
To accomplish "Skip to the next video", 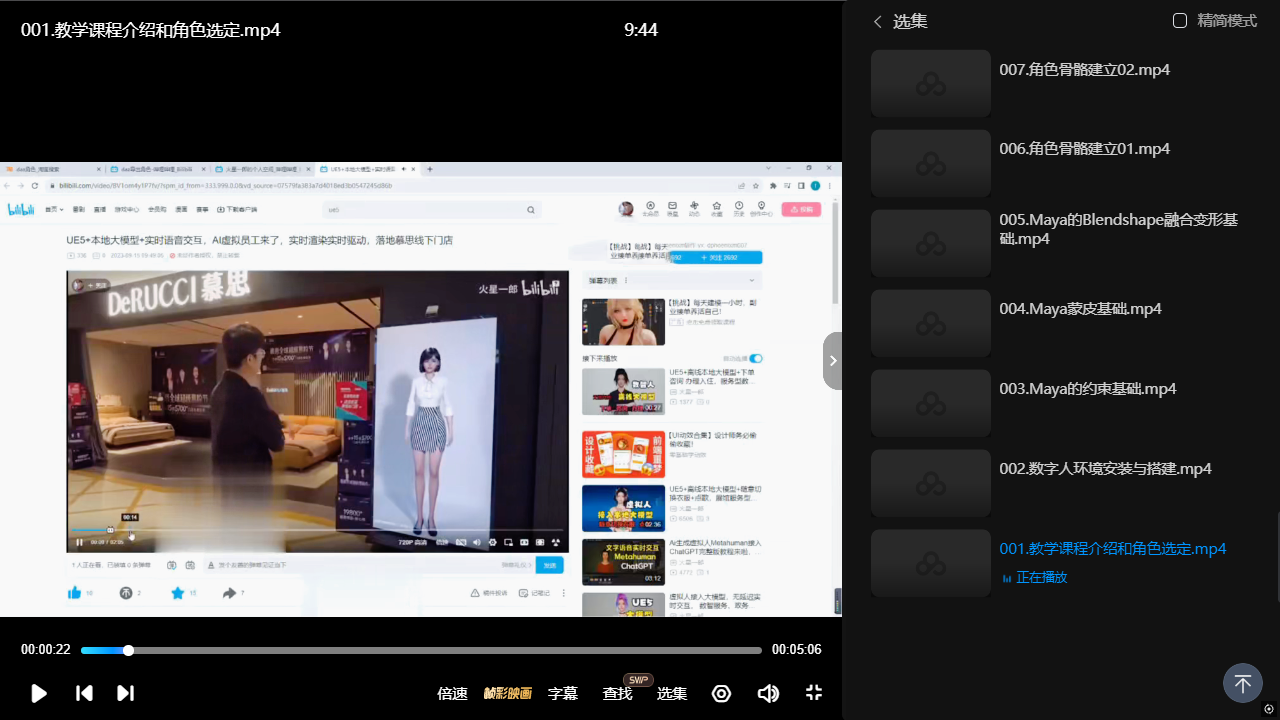I will (x=125, y=693).
